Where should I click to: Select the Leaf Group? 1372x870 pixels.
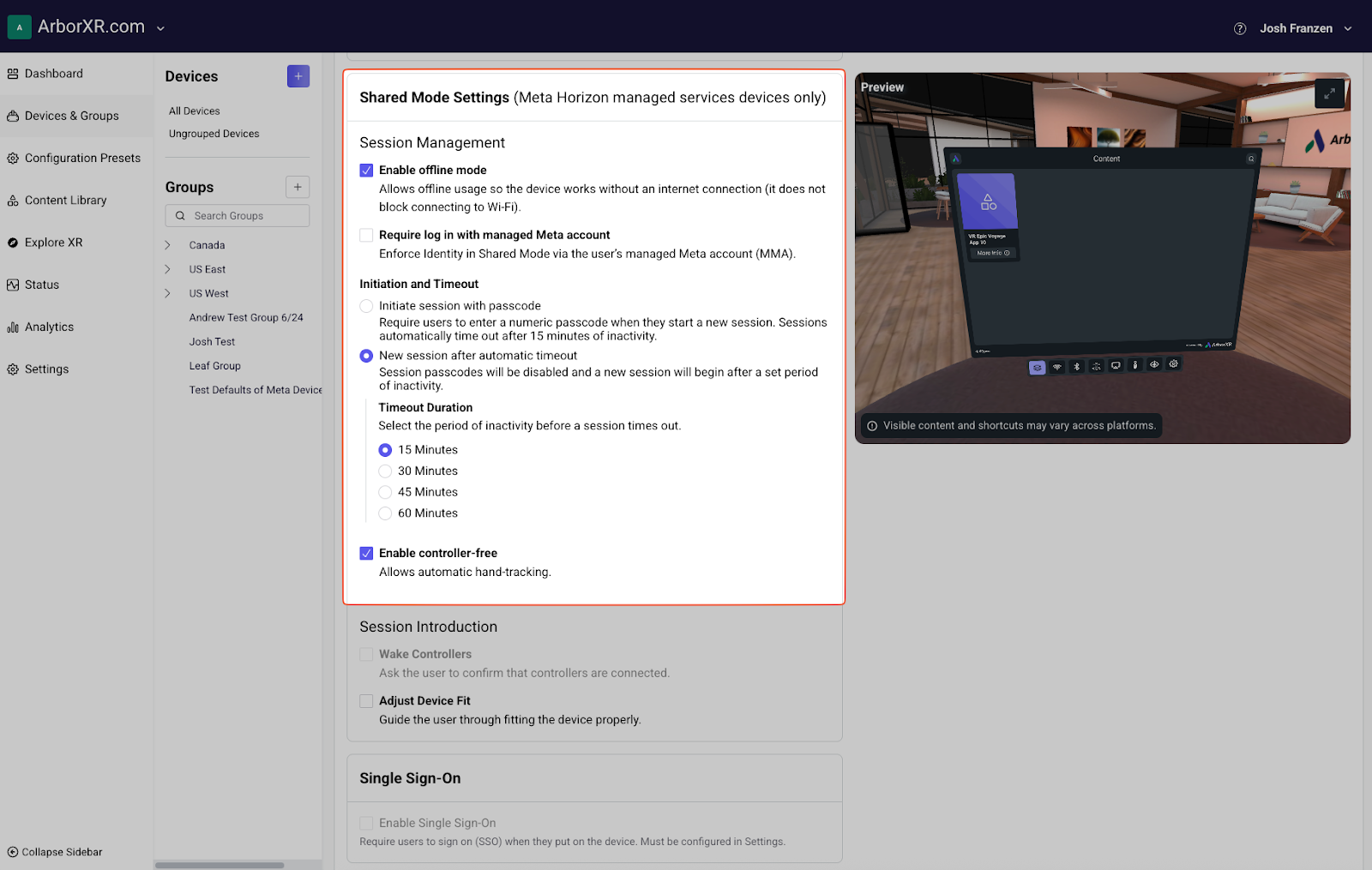pyautogui.click(x=215, y=365)
